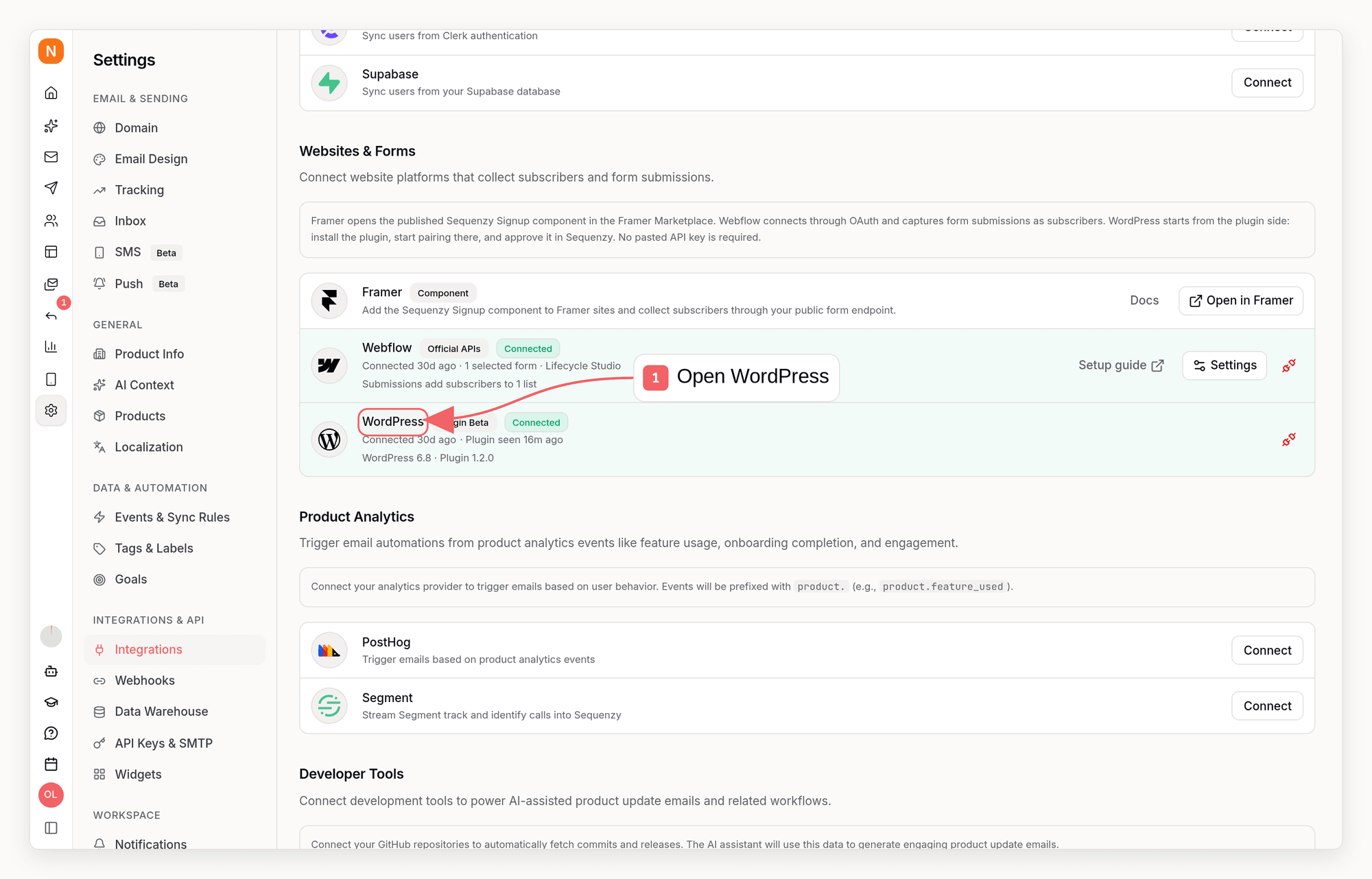This screenshot has height=879, width=1372.
Task: Disconnect WordPress using the red unlink icon
Action: [x=1289, y=439]
